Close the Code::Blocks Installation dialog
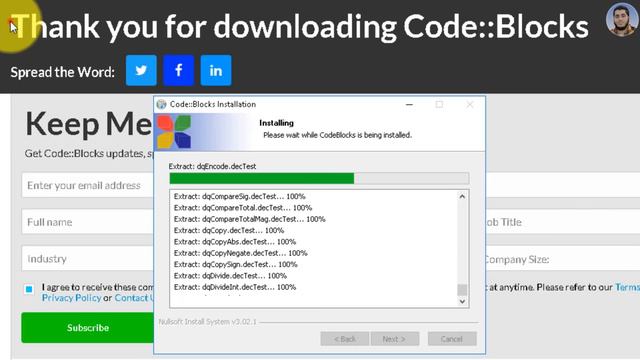Image resolution: width=640 pixels, height=360 pixels. tap(470, 104)
